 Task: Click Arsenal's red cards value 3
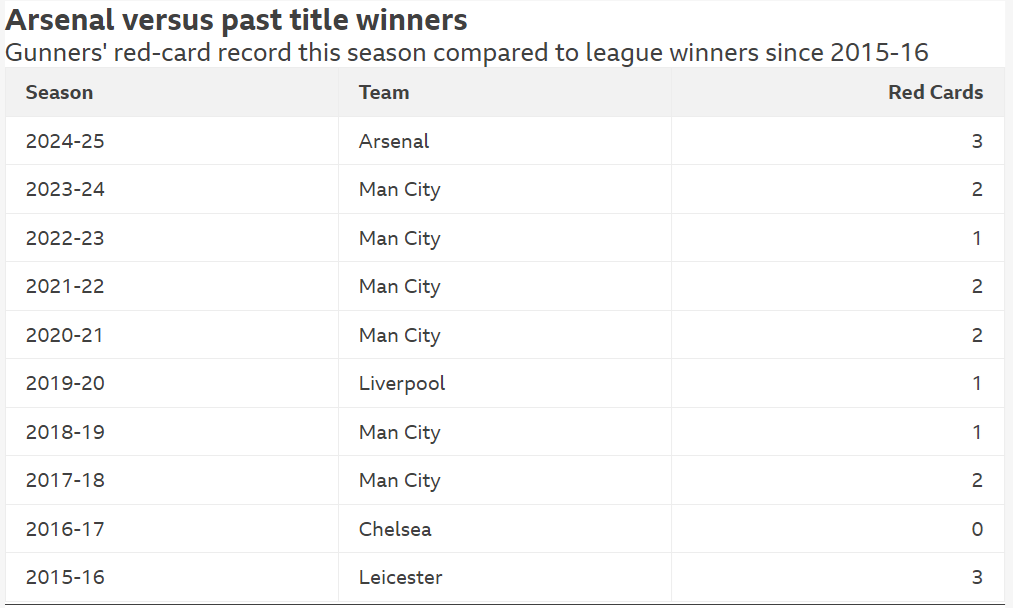977,141
